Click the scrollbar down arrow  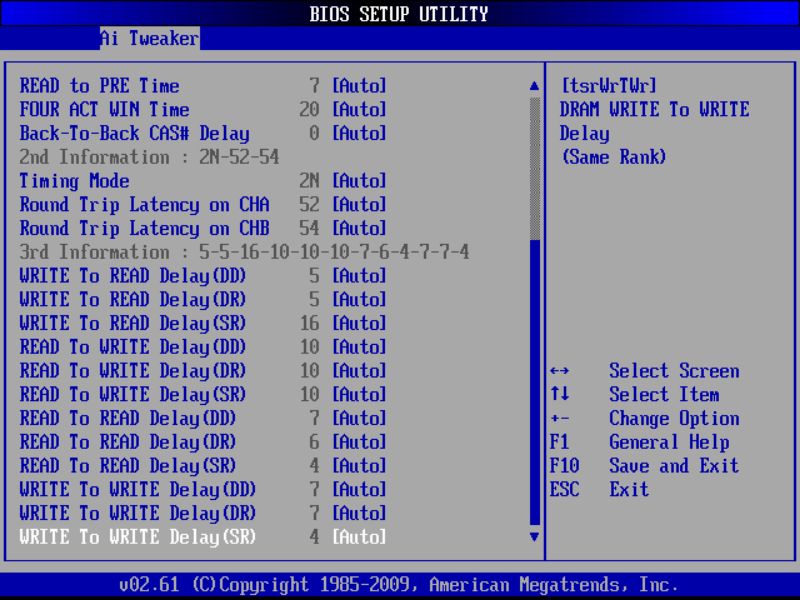[x=534, y=537]
